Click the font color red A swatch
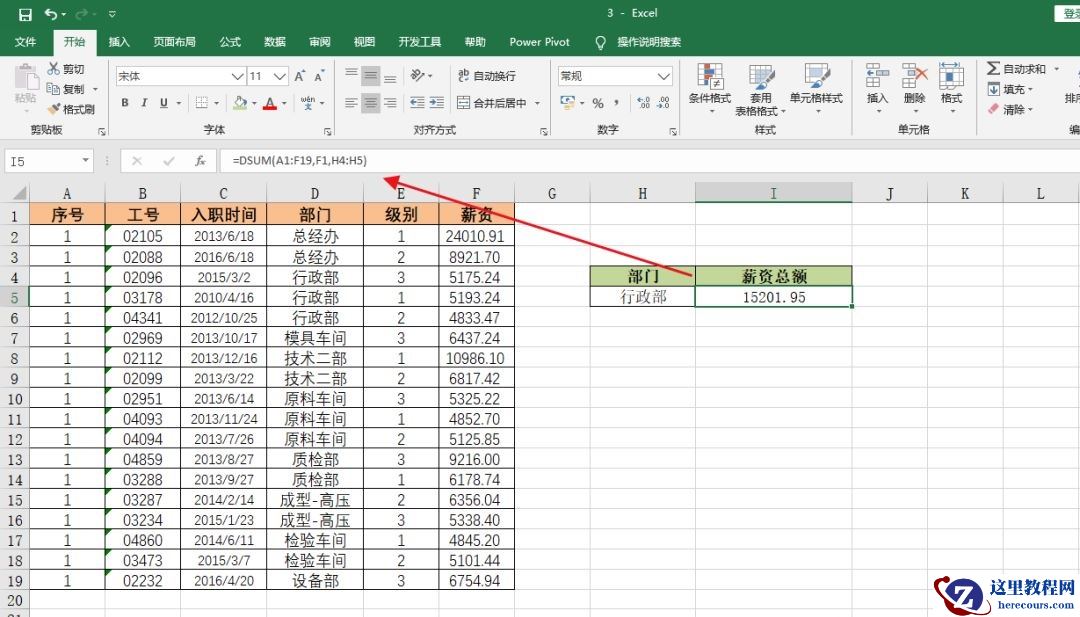1080x617 pixels. coord(269,103)
